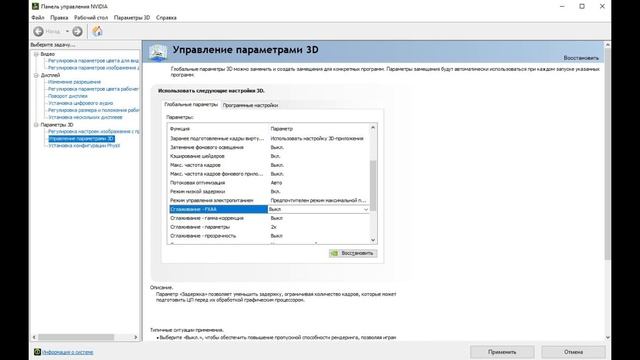Click Восстановить link in the page header

(x=581, y=58)
